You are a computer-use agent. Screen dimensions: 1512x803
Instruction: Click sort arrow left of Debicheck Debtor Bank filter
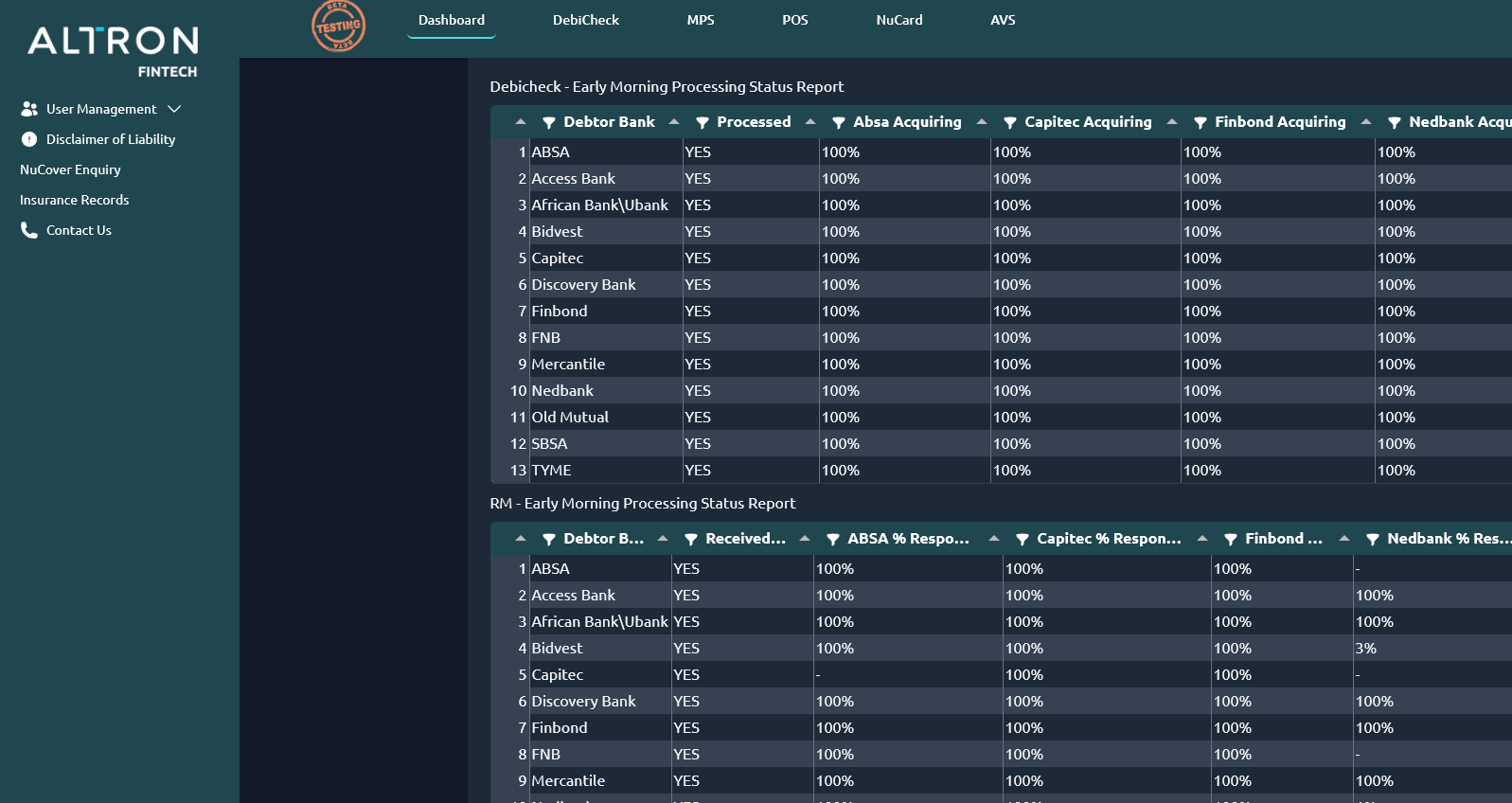[x=521, y=122]
